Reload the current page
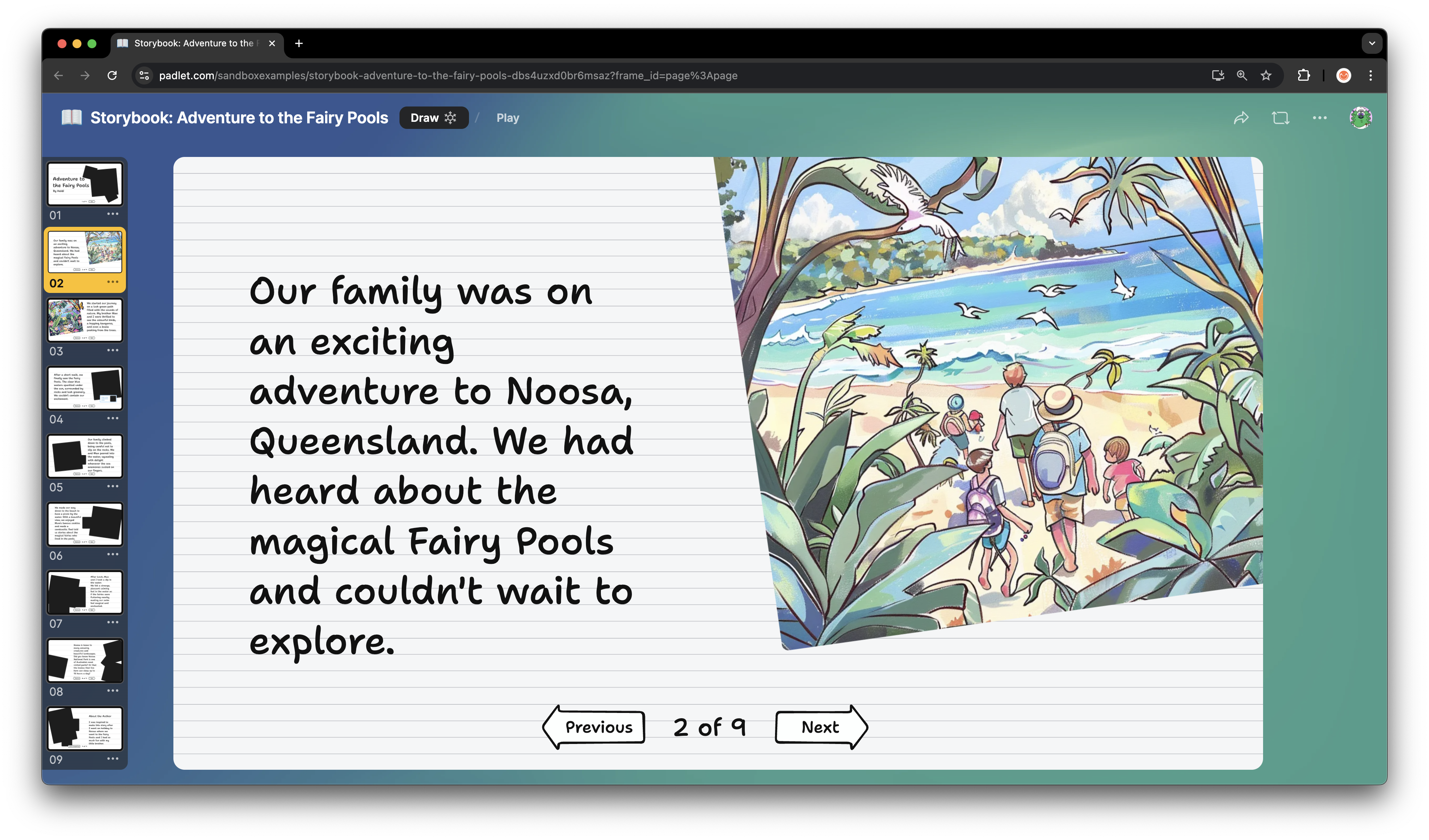The height and width of the screenshot is (840, 1429). pyautogui.click(x=112, y=75)
